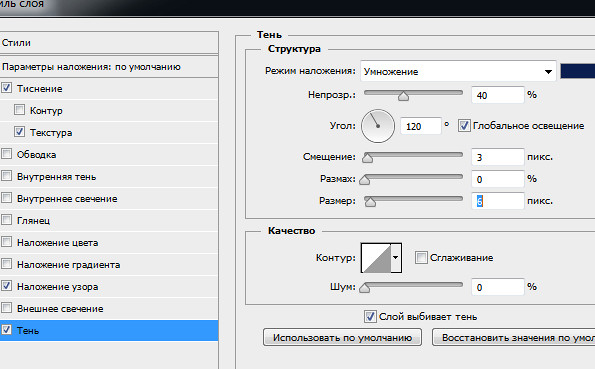The height and width of the screenshot is (369, 595).
Task: Click the Угол field with value 120
Action: click(x=421, y=126)
